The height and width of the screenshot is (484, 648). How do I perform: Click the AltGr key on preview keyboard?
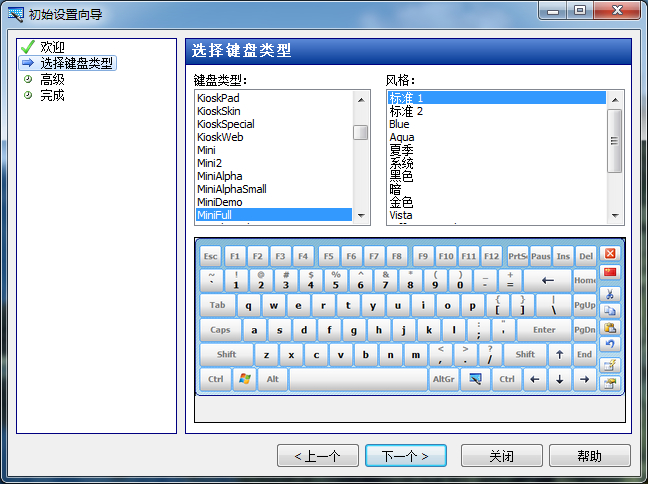click(443, 379)
